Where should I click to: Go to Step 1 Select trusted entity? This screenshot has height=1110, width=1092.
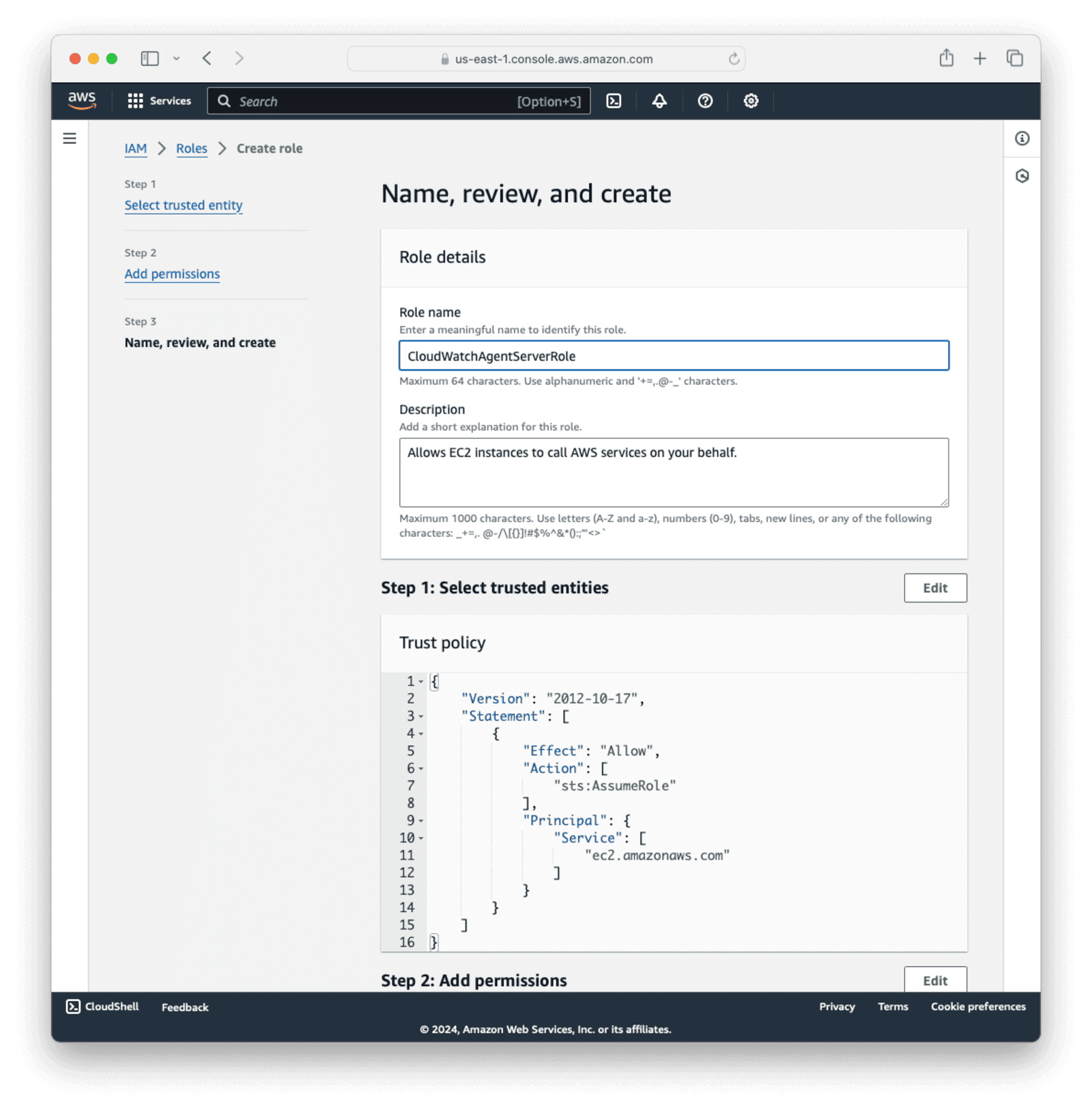point(184,205)
